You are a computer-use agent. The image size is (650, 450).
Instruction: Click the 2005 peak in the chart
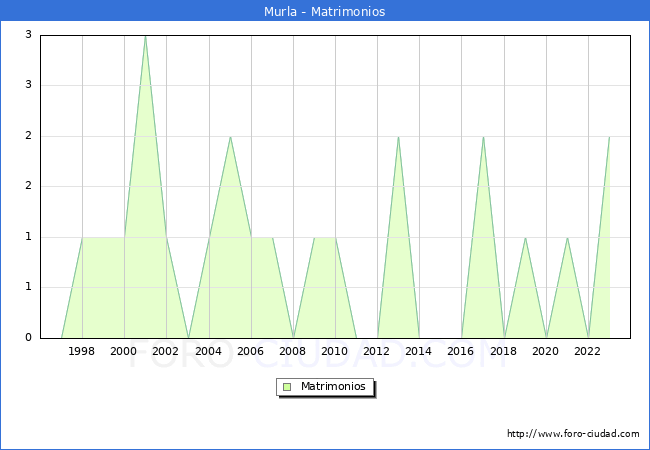230,137
